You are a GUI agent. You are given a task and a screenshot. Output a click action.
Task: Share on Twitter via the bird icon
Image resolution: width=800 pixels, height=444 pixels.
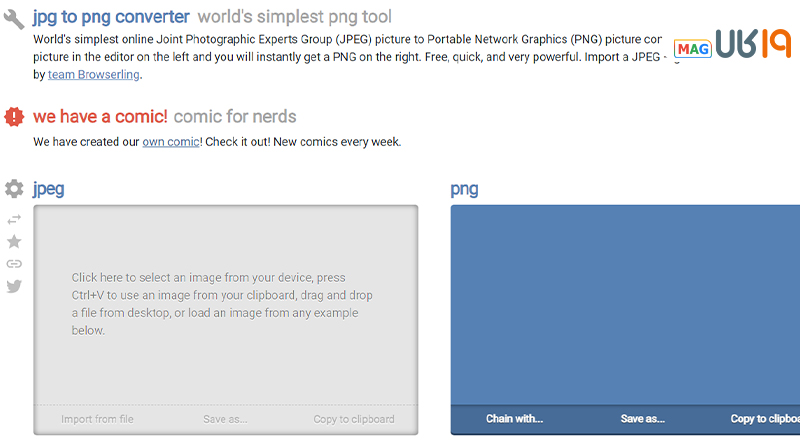(x=14, y=286)
